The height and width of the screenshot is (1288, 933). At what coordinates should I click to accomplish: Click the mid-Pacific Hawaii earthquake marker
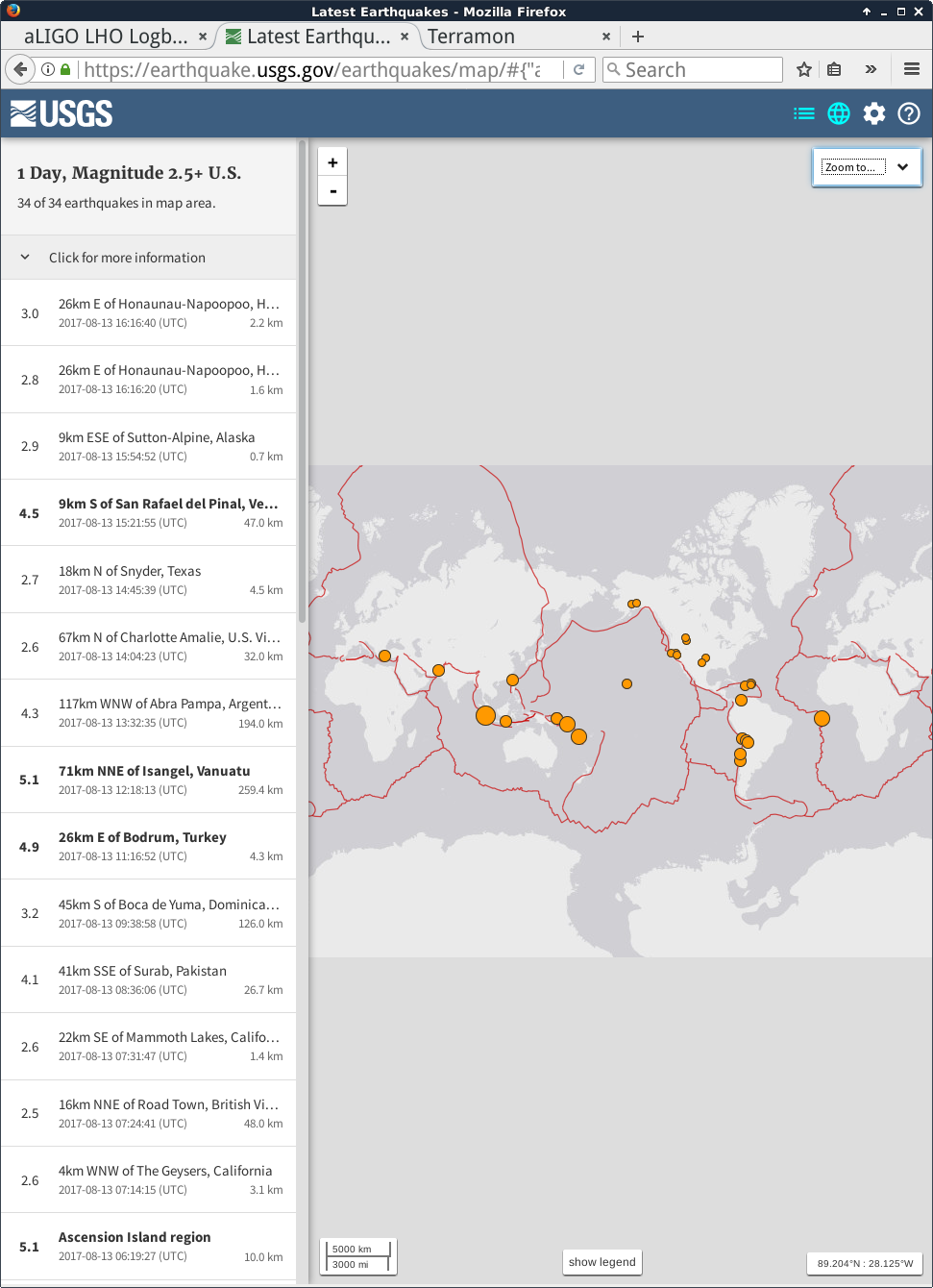[x=626, y=684]
